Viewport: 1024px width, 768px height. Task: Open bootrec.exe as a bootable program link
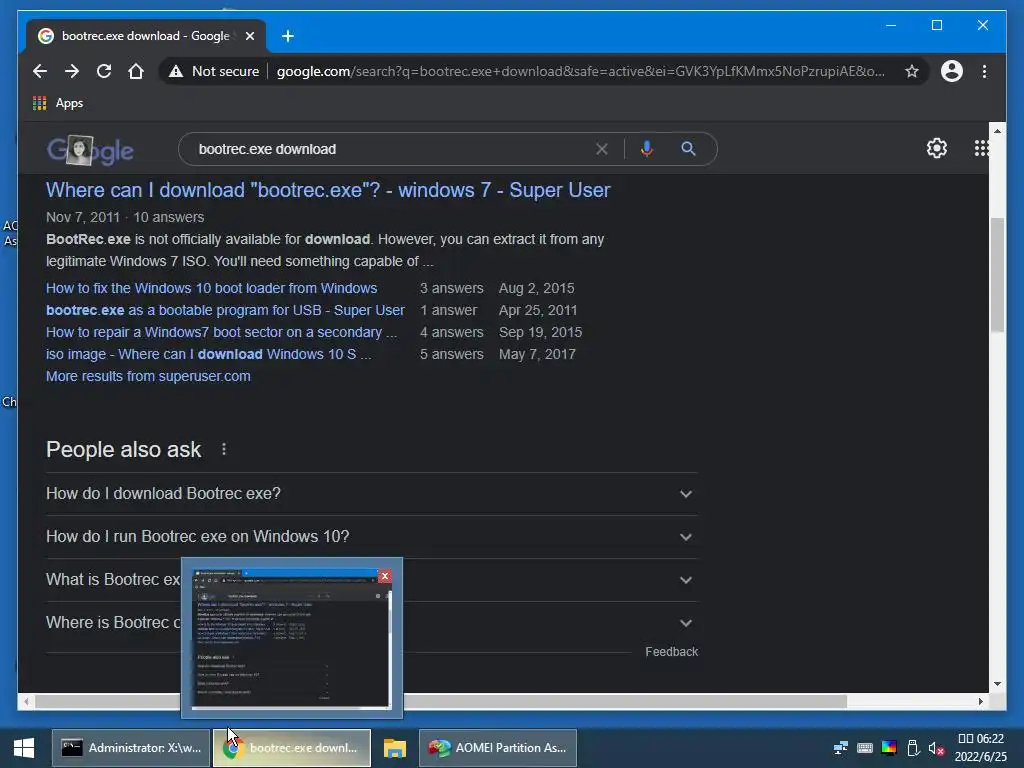pyautogui.click(x=225, y=310)
